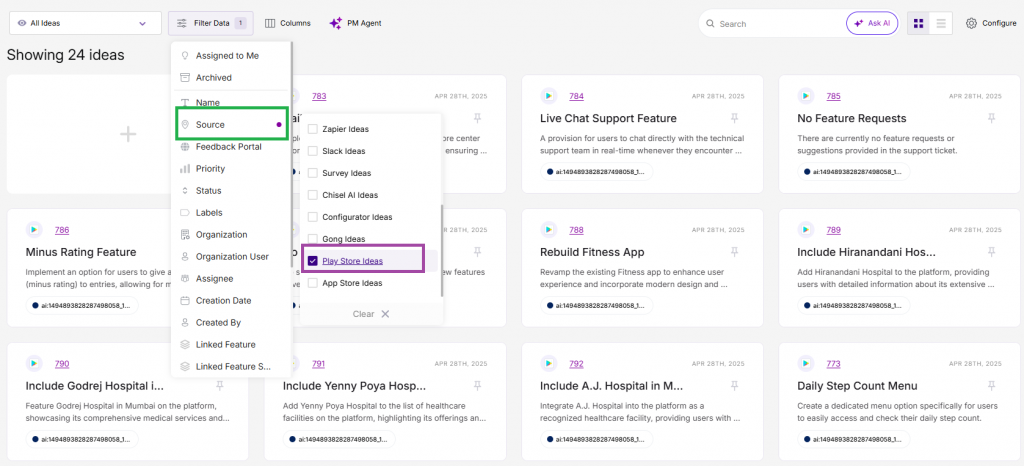
Task: Open idea link 786
Action: (x=62, y=230)
